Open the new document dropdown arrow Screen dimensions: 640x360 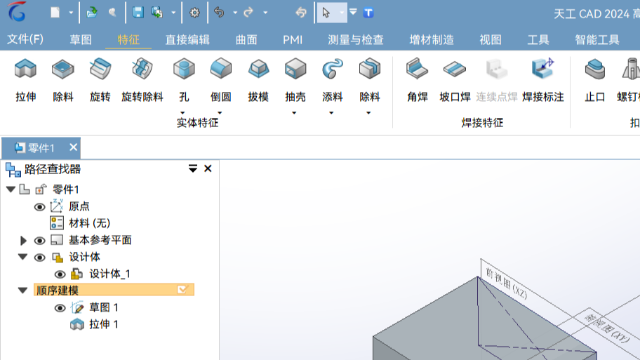coord(71,13)
